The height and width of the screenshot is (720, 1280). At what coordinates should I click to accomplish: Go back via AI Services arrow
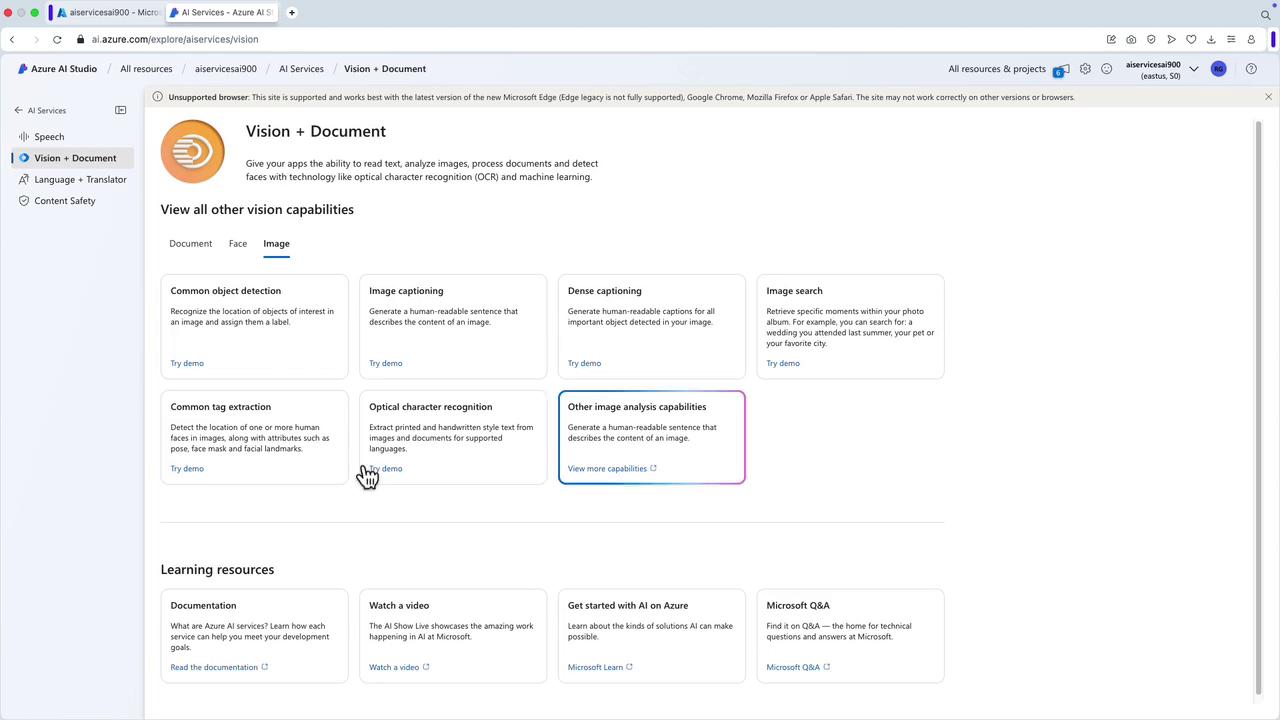coord(18,110)
